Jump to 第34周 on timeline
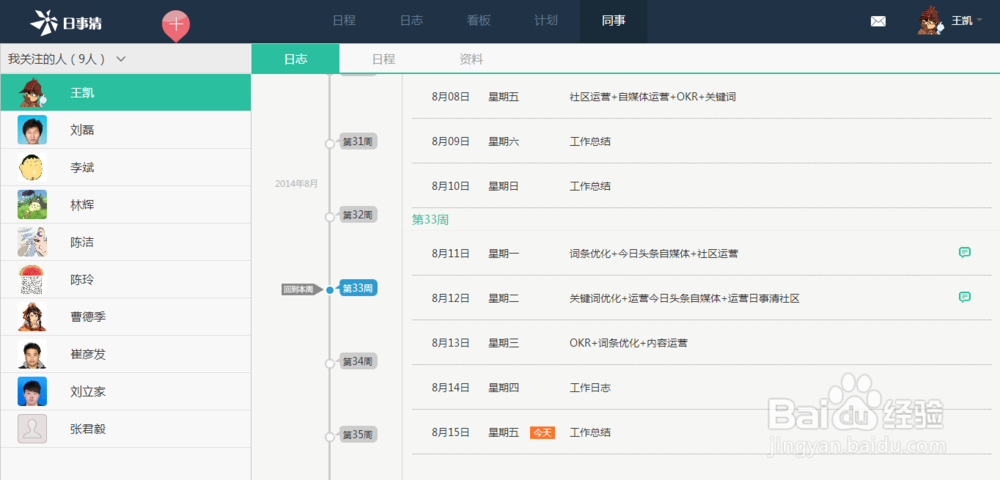 point(357,361)
